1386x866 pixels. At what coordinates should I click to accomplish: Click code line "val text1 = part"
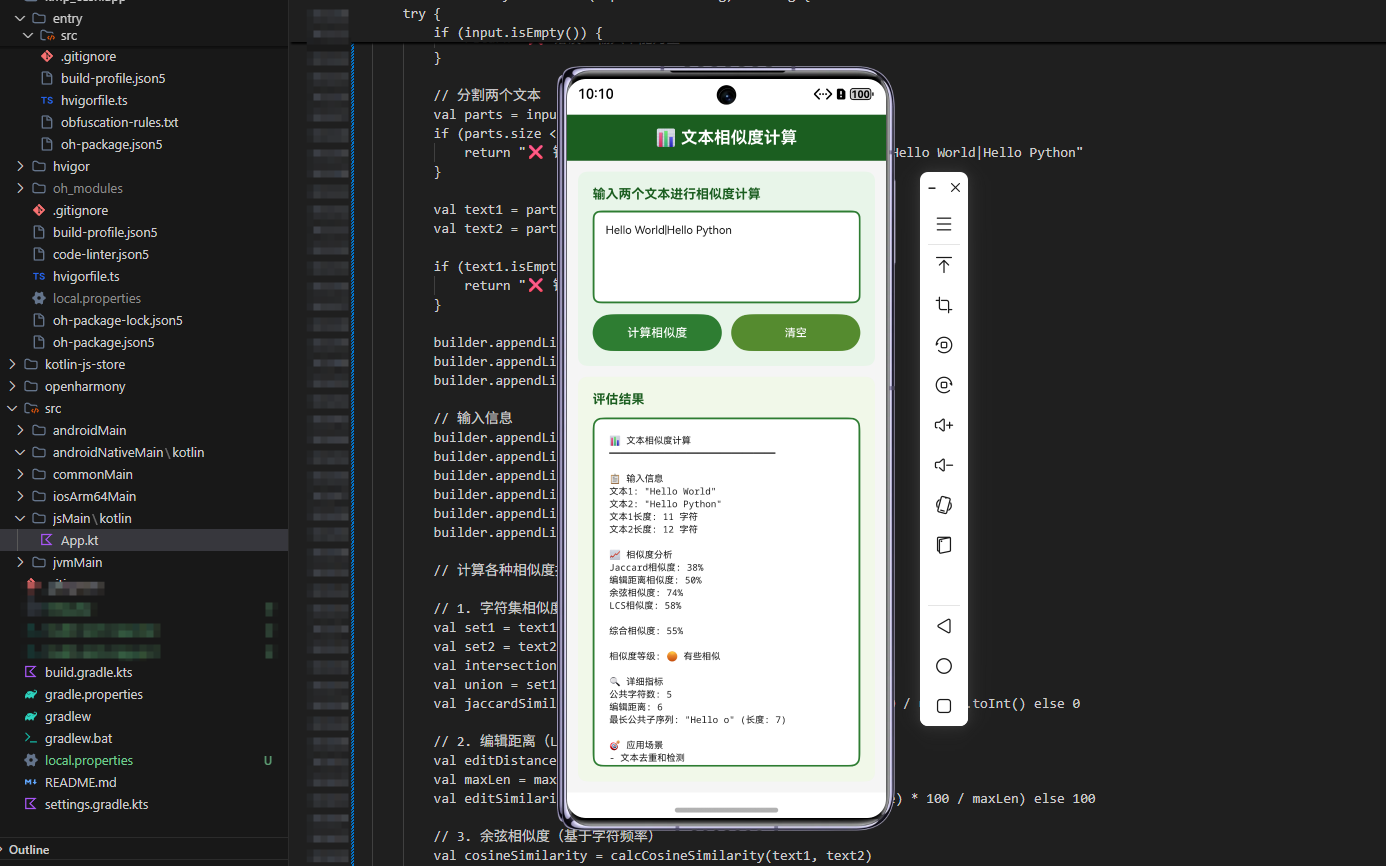point(495,210)
